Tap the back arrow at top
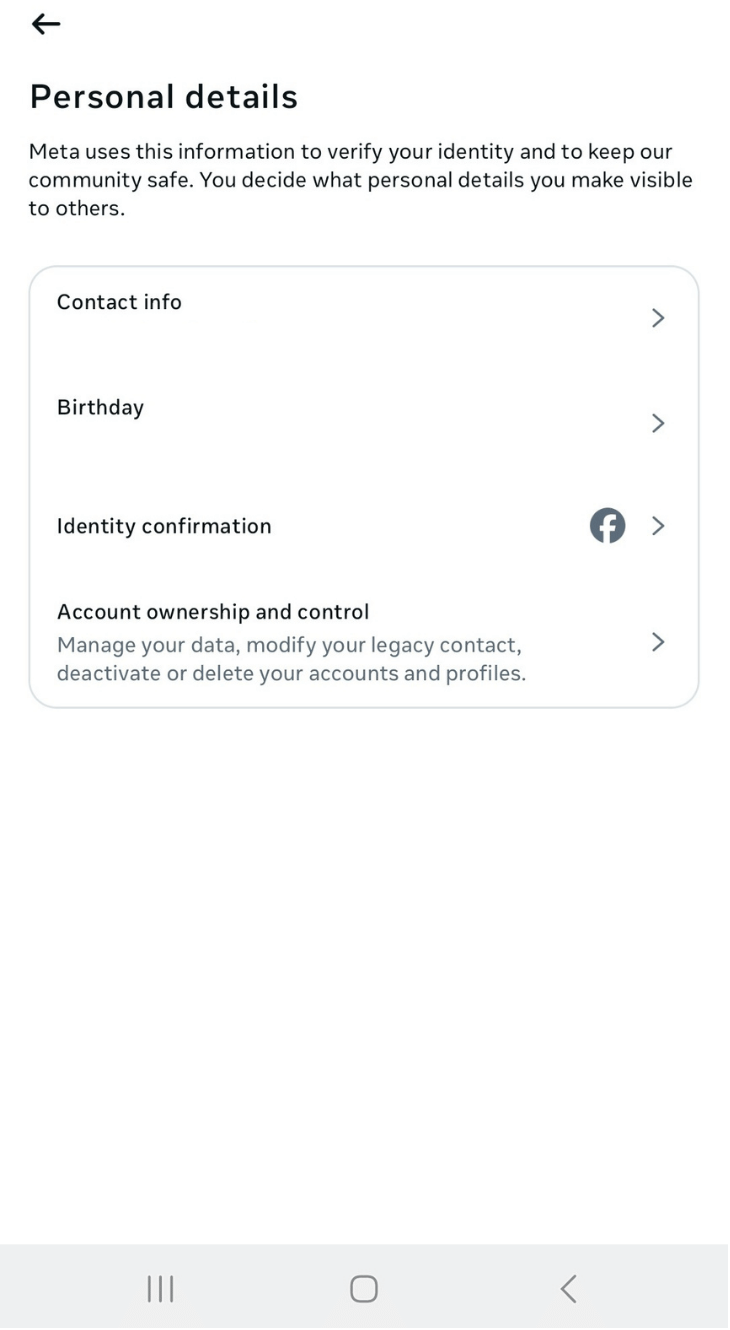Viewport: 730px width, 1330px height. click(x=46, y=25)
